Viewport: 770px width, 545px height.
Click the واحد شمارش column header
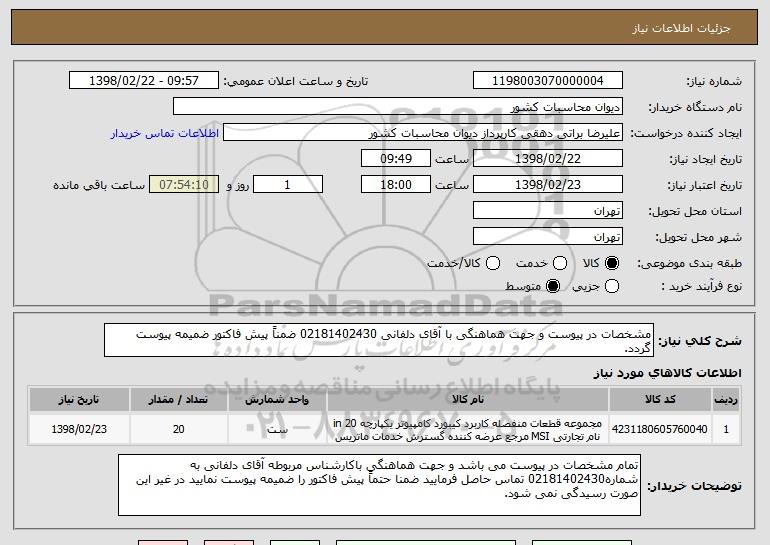(277, 400)
